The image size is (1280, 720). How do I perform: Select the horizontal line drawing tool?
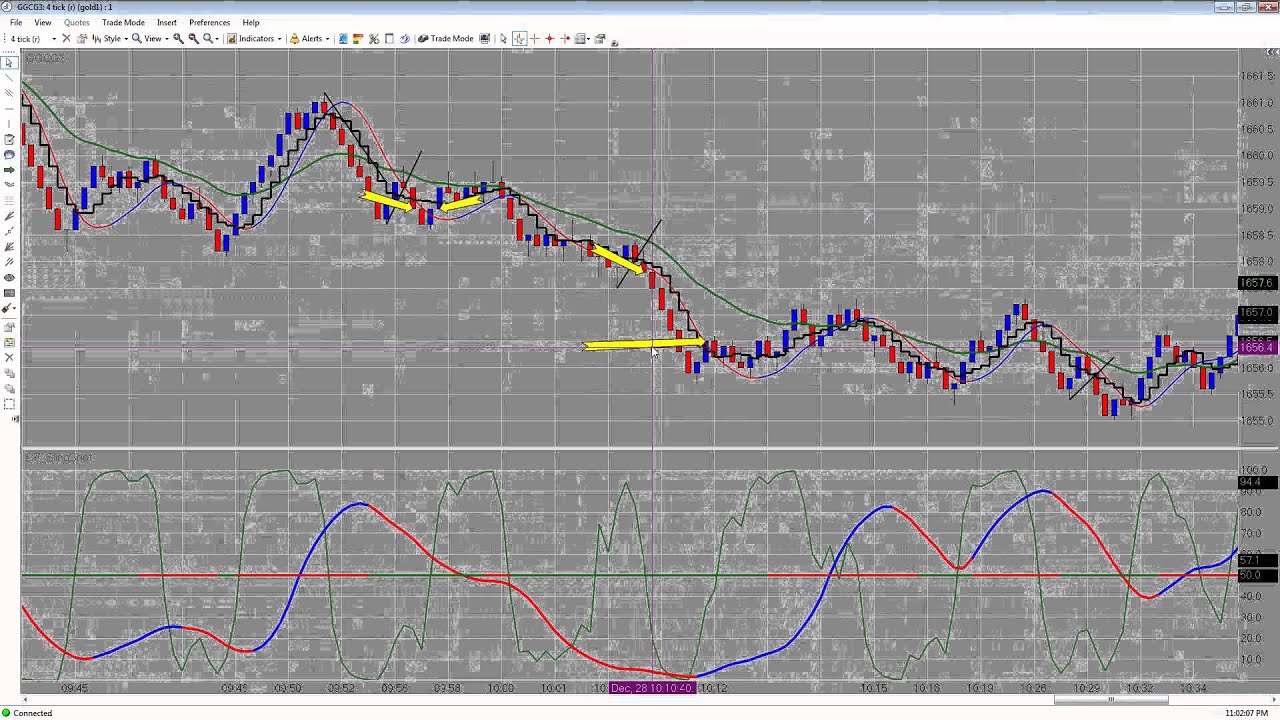click(9, 108)
